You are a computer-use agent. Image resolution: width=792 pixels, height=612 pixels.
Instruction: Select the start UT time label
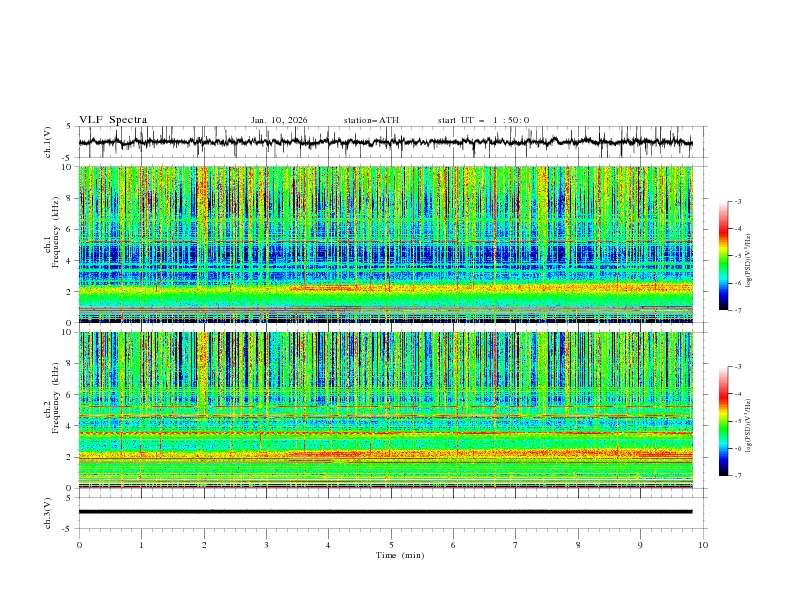coord(483,120)
